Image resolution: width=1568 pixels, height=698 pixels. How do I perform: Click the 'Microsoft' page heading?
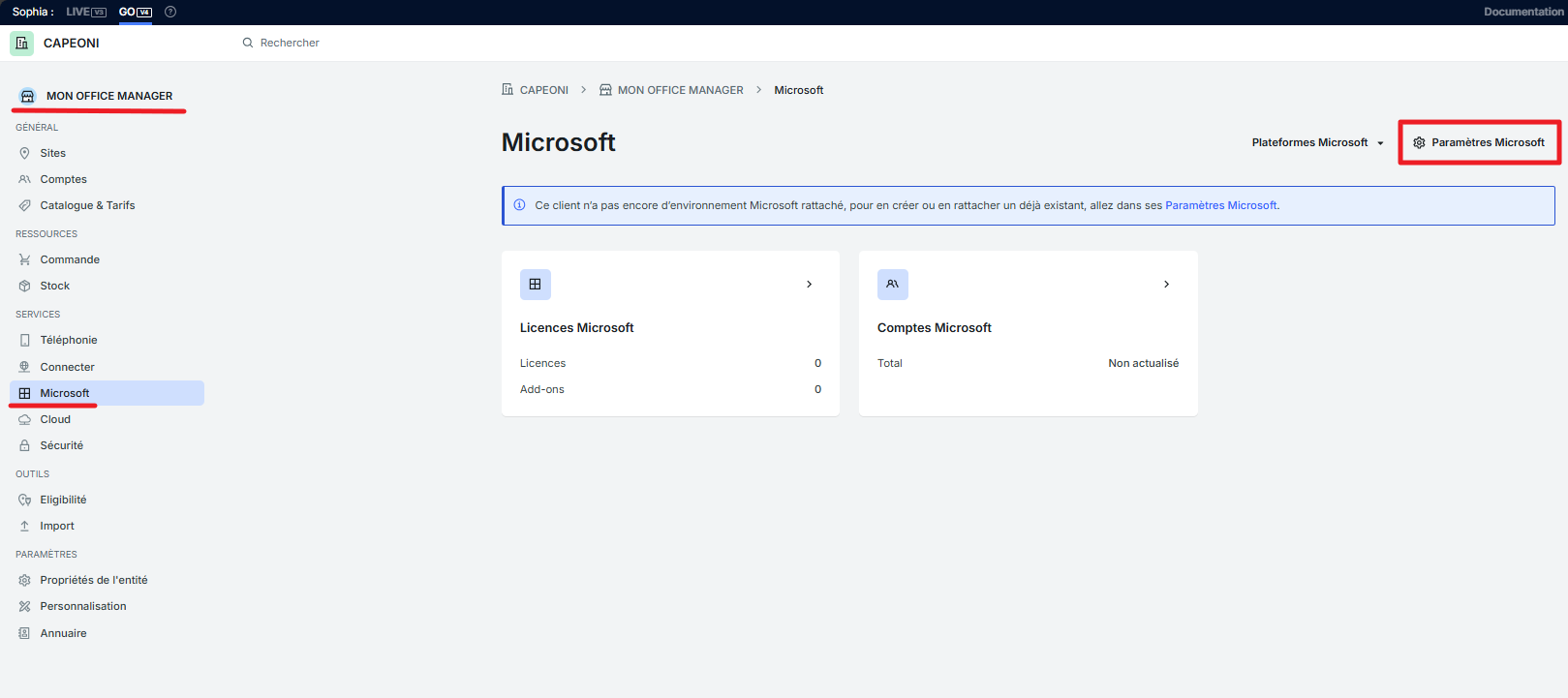[x=559, y=142]
